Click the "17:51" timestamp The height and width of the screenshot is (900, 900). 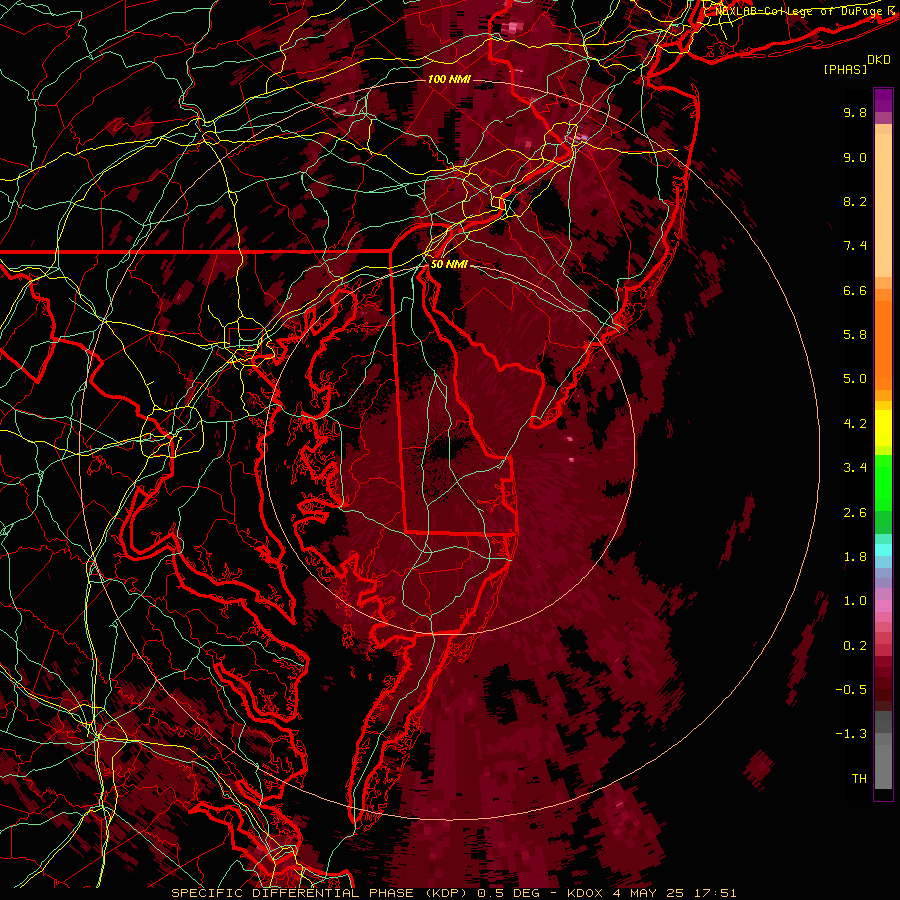click(715, 893)
